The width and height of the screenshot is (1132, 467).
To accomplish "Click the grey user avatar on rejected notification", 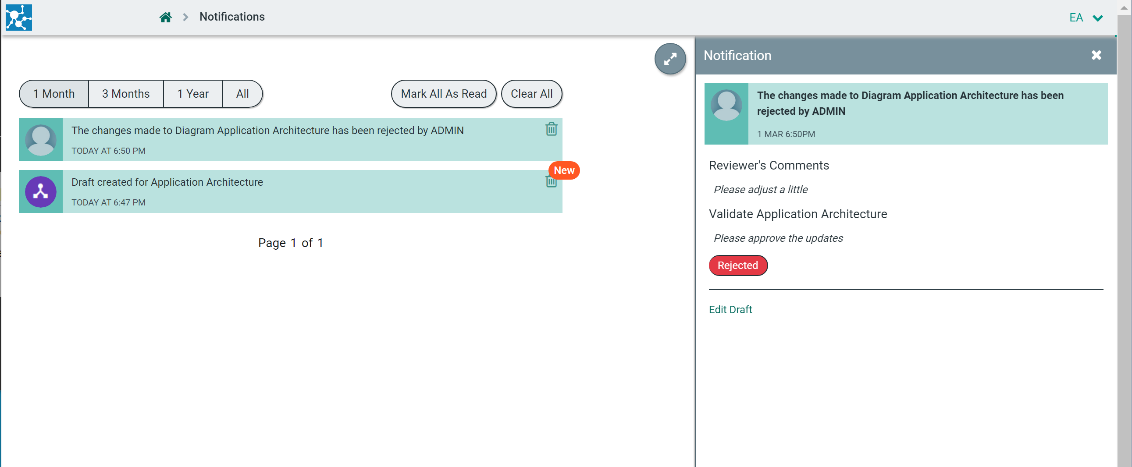I will point(41,140).
